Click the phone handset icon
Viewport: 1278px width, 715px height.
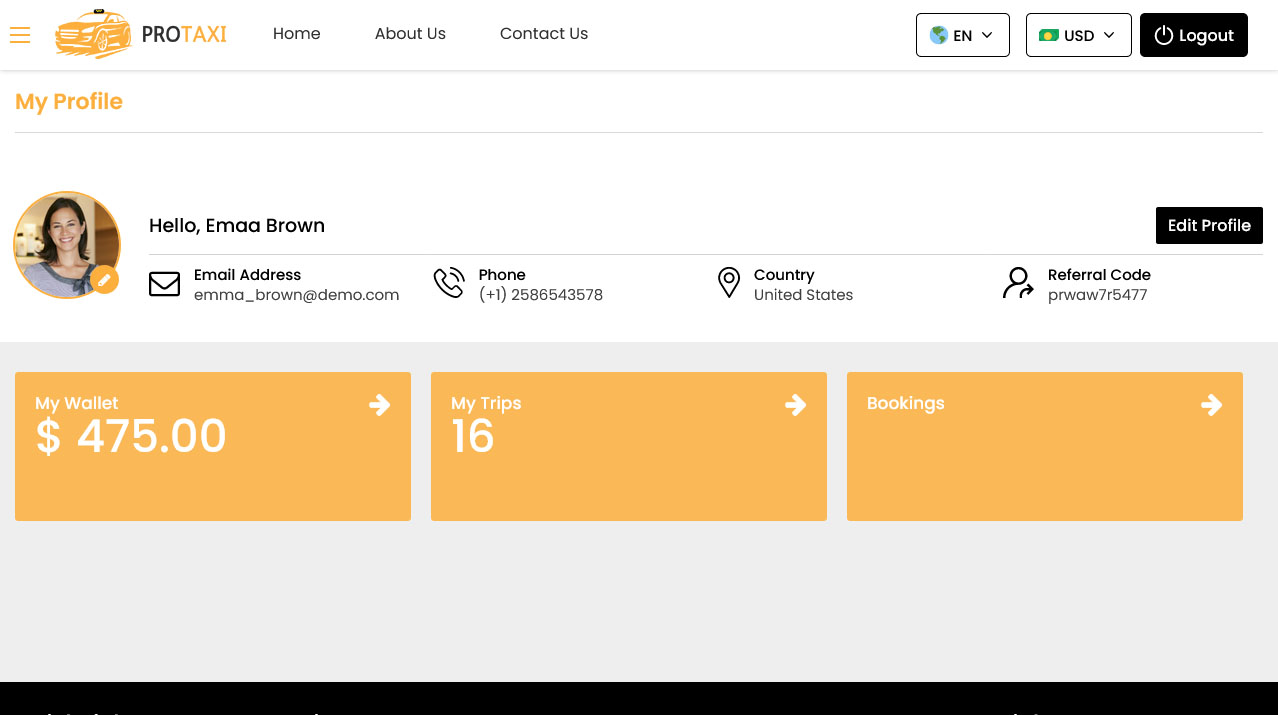coord(449,283)
